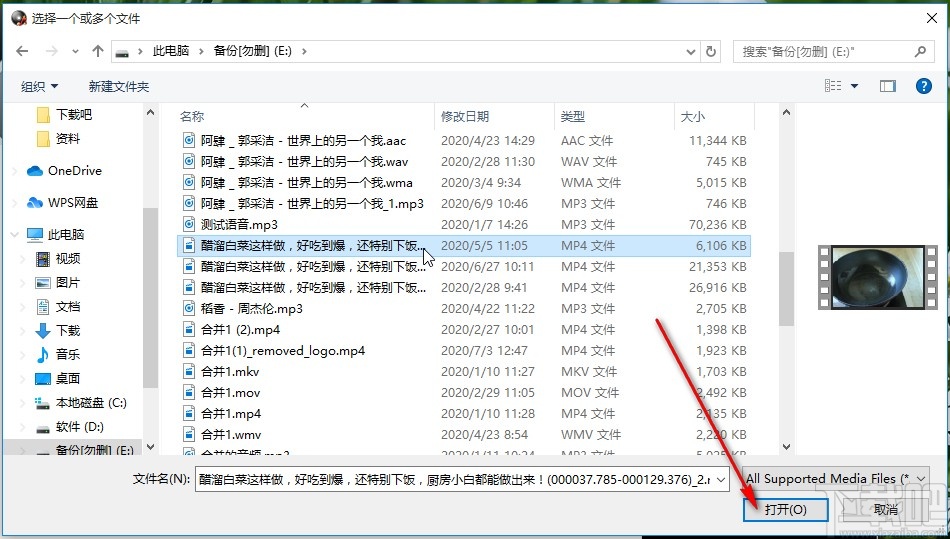The width and height of the screenshot is (950, 539).
Task: Open the All Supported Media Files filter
Action: 836,478
